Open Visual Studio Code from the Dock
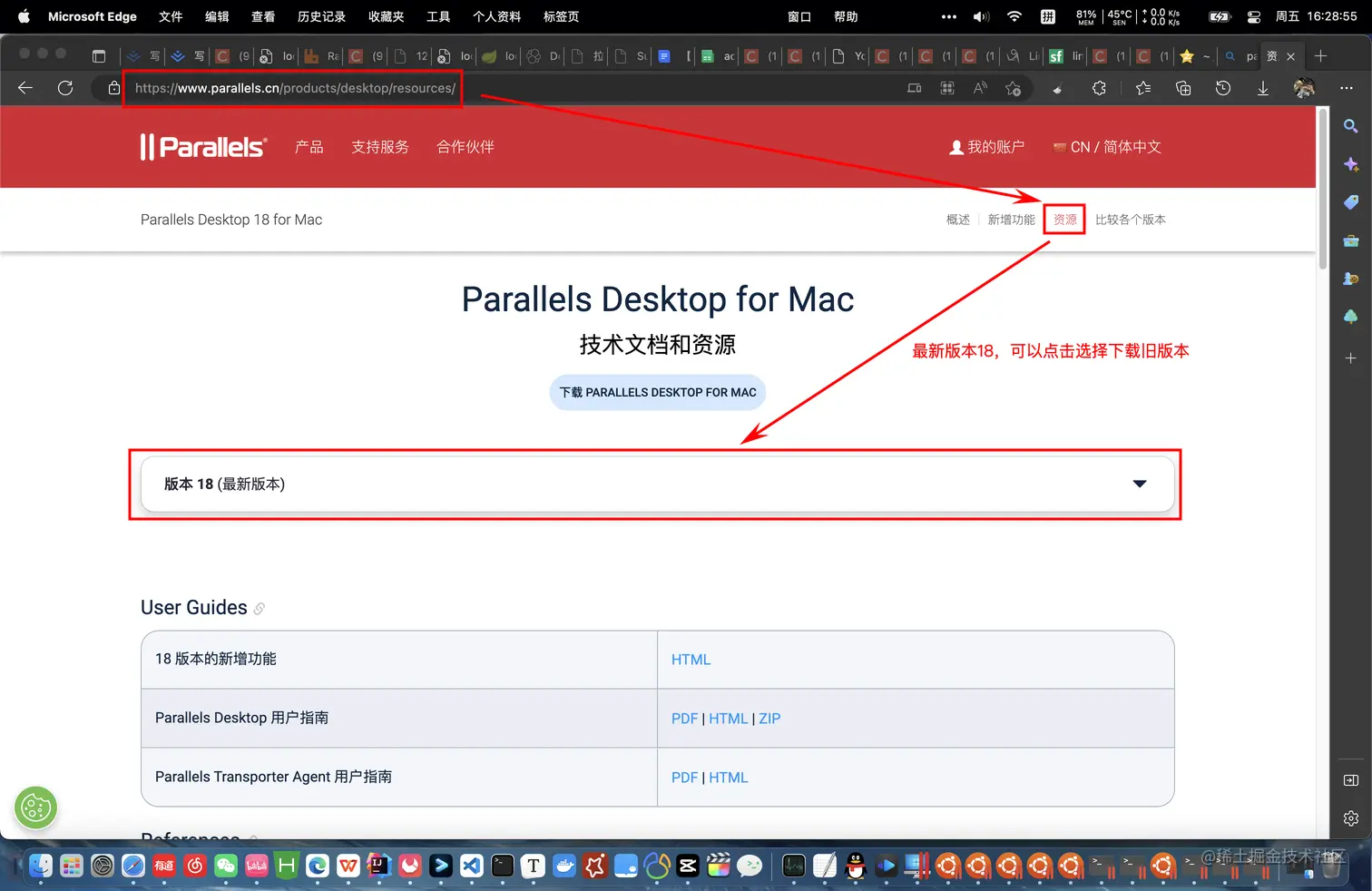The width and height of the screenshot is (1372, 891). pos(471,866)
